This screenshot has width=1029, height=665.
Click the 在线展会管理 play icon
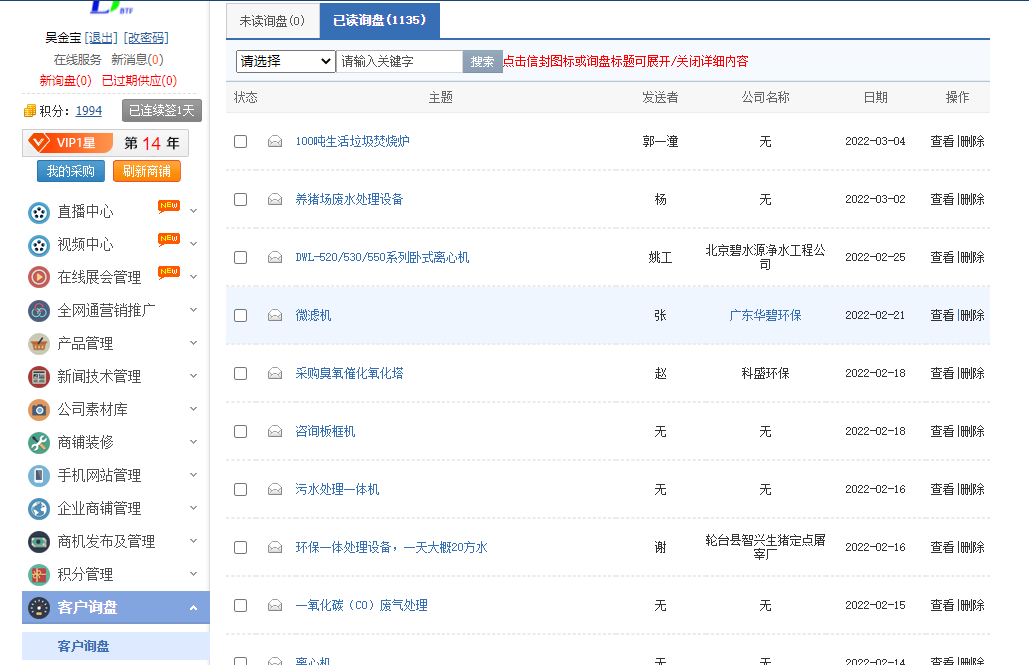coord(39,277)
